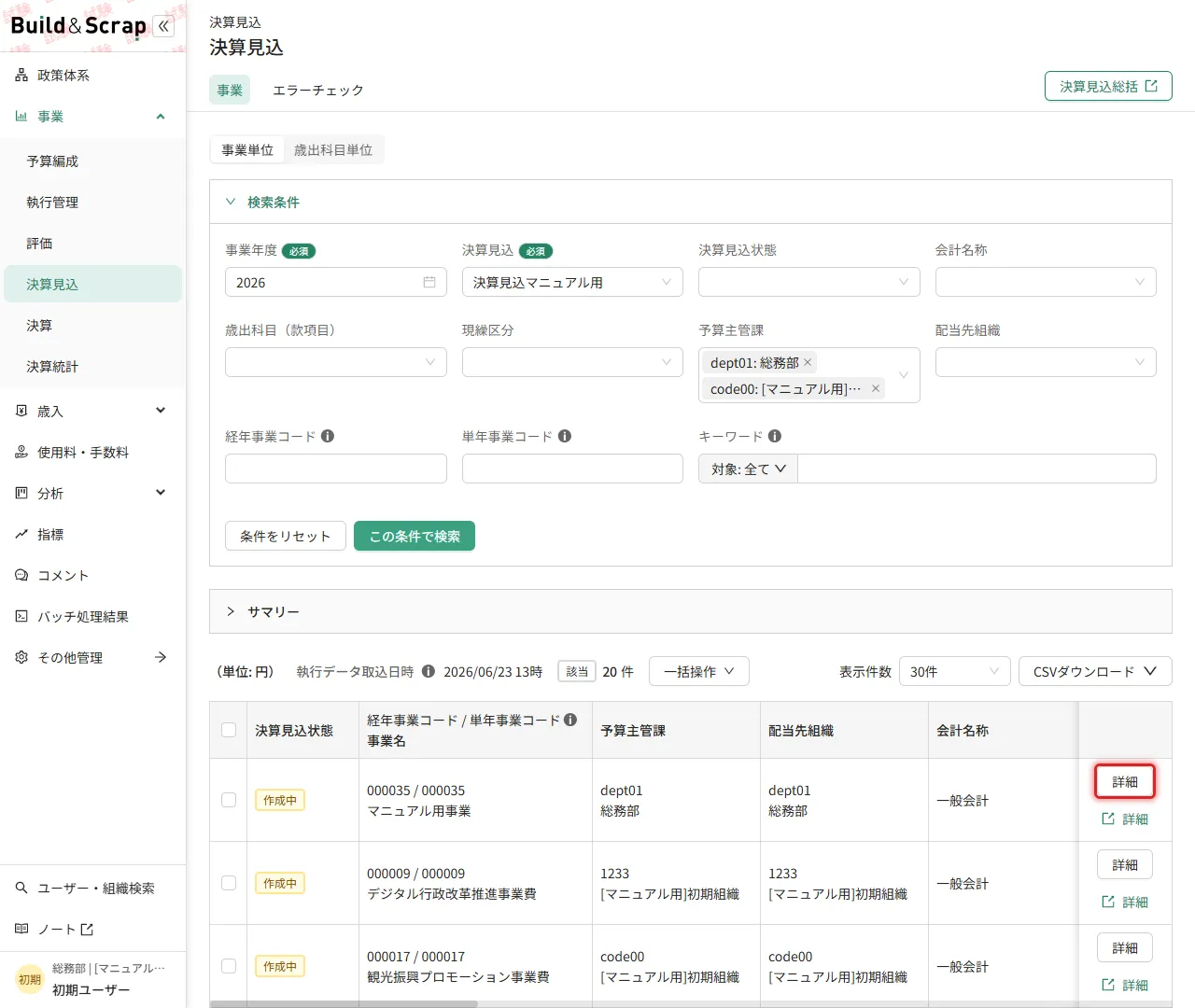
Task: Open 使用料・手数料 in the sidebar
Action: click(92, 453)
